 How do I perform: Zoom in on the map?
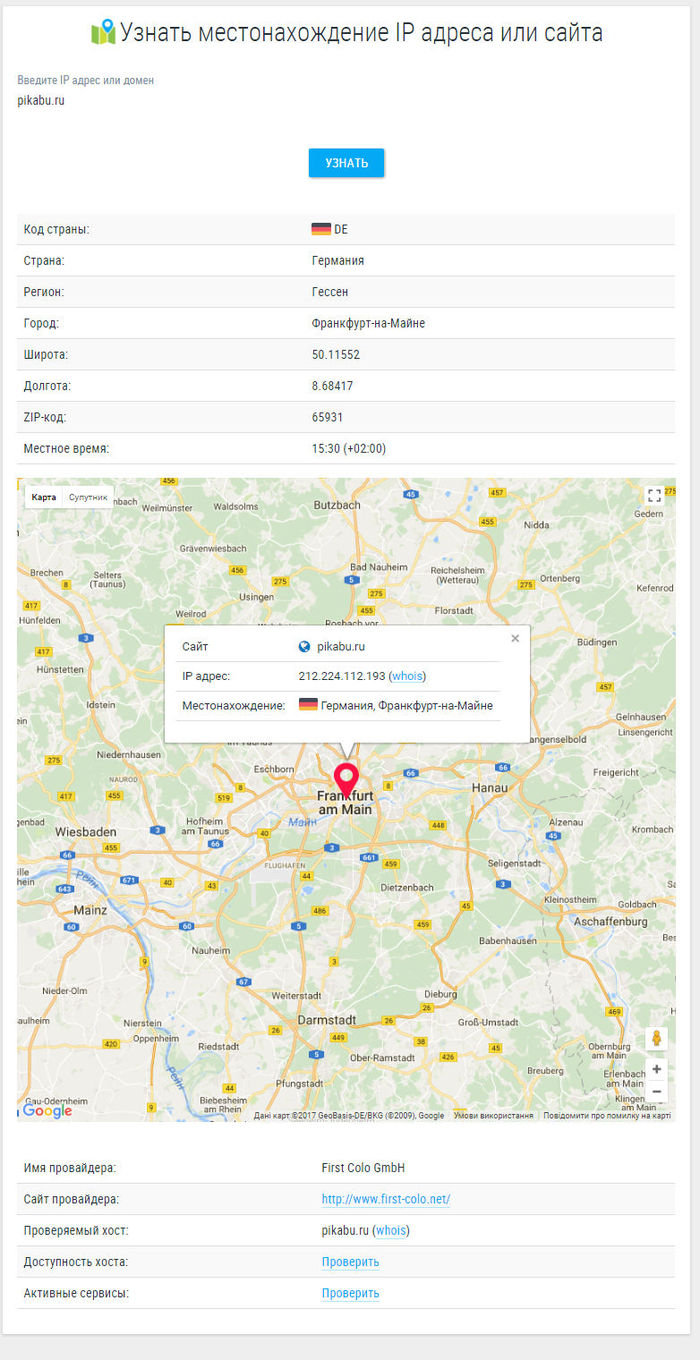click(x=656, y=1070)
